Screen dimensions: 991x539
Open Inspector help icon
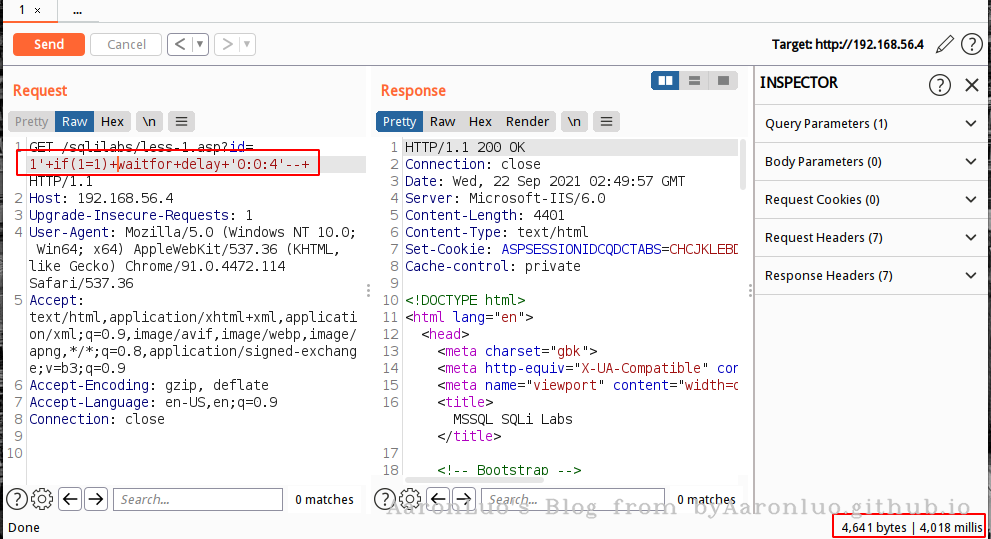tap(940, 85)
